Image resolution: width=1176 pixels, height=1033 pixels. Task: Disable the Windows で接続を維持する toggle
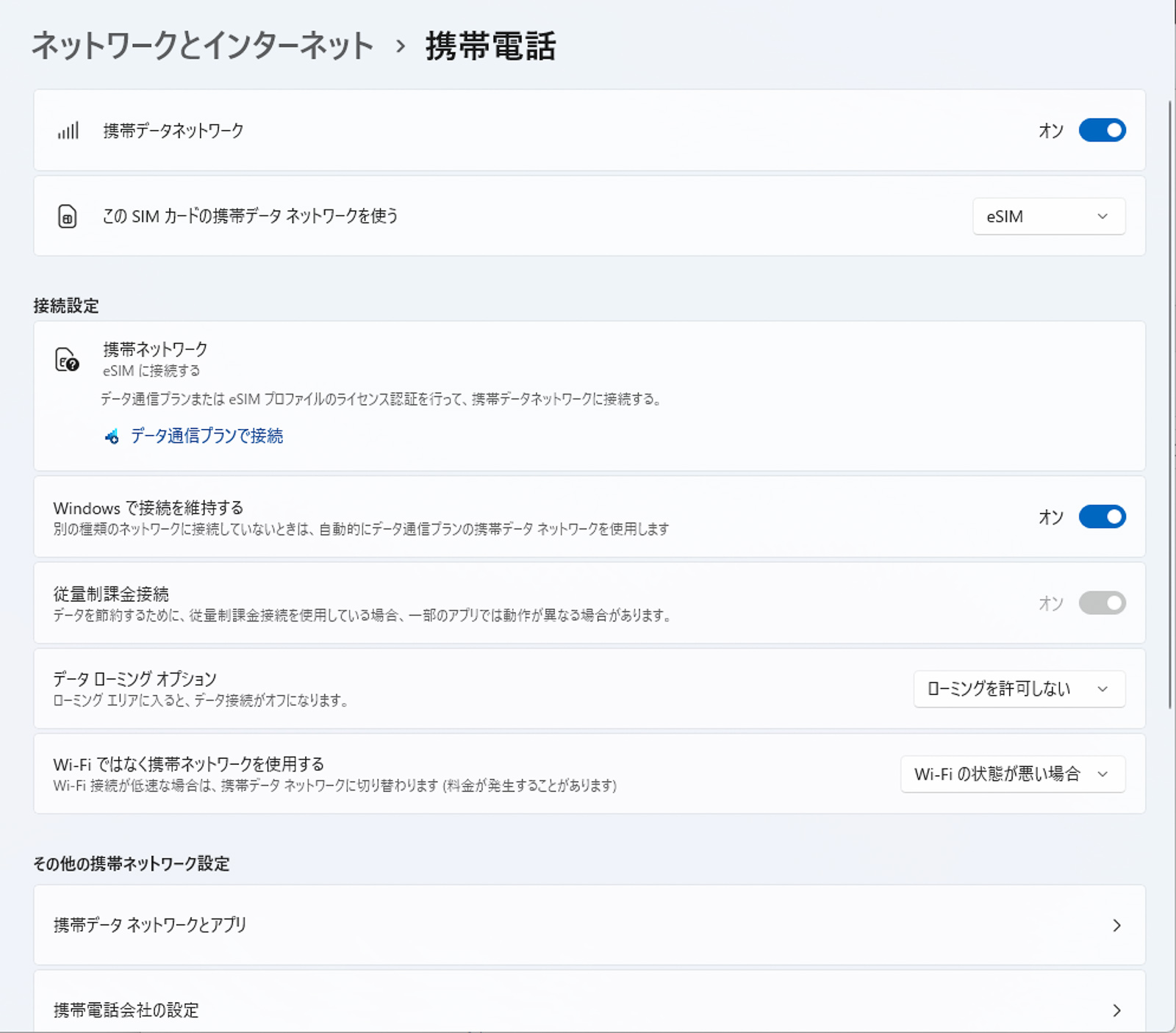pos(1102,516)
